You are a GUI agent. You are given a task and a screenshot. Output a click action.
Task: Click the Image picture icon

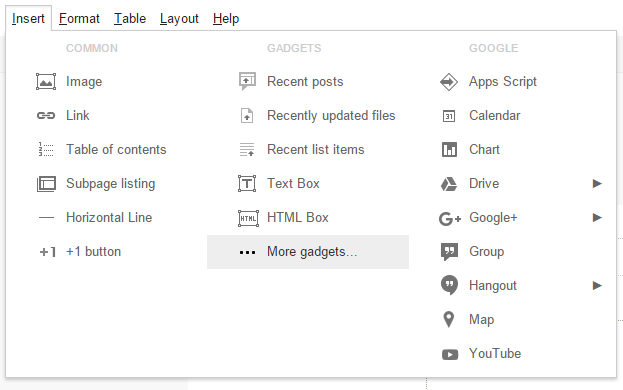click(x=46, y=82)
